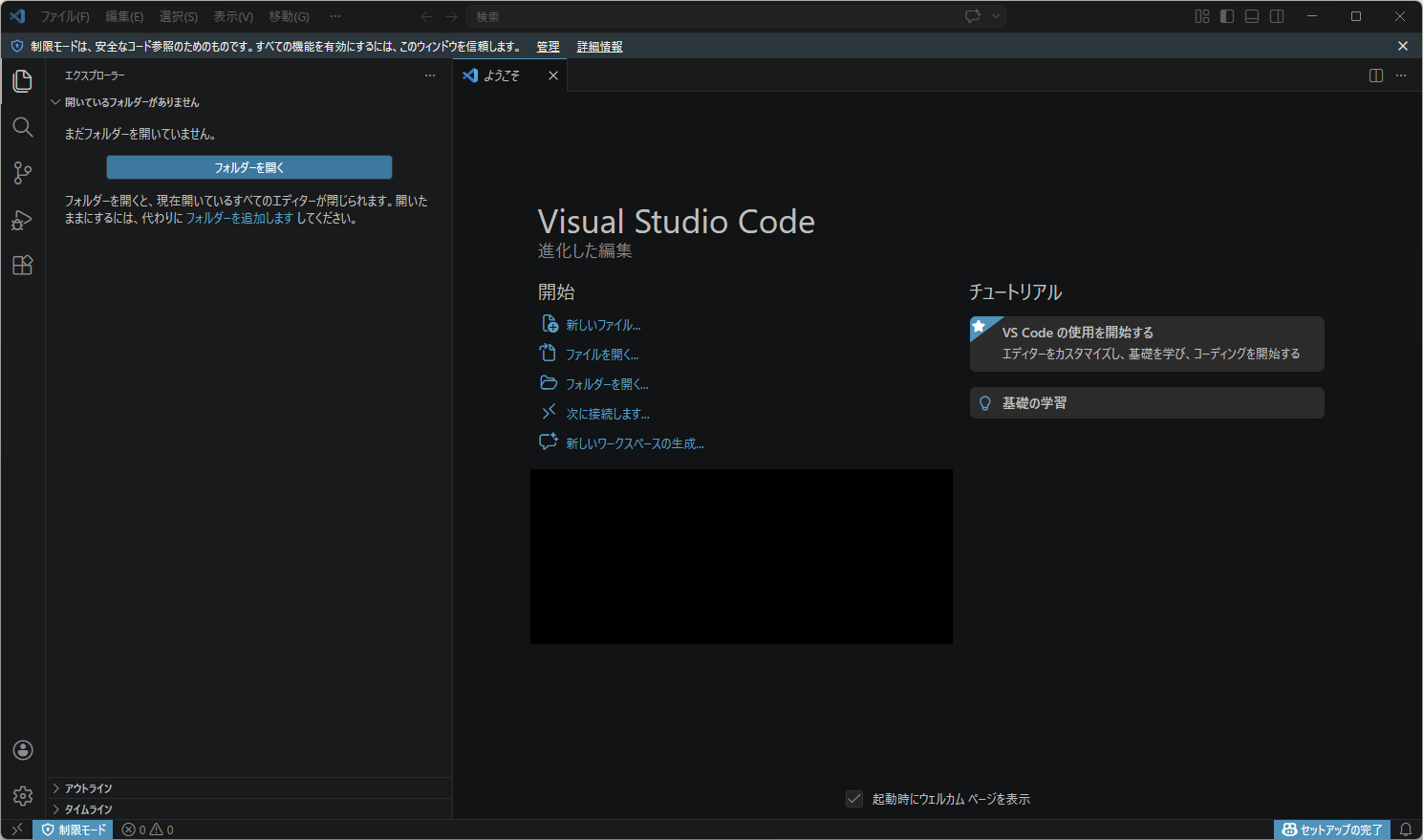Select the ようこそ tab
This screenshot has width=1423, height=840.
[501, 75]
